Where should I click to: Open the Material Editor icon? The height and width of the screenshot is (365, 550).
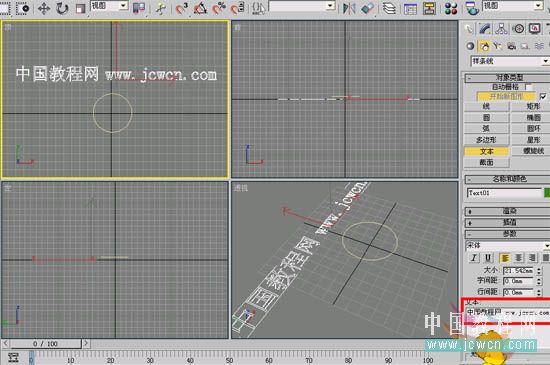coord(451,8)
